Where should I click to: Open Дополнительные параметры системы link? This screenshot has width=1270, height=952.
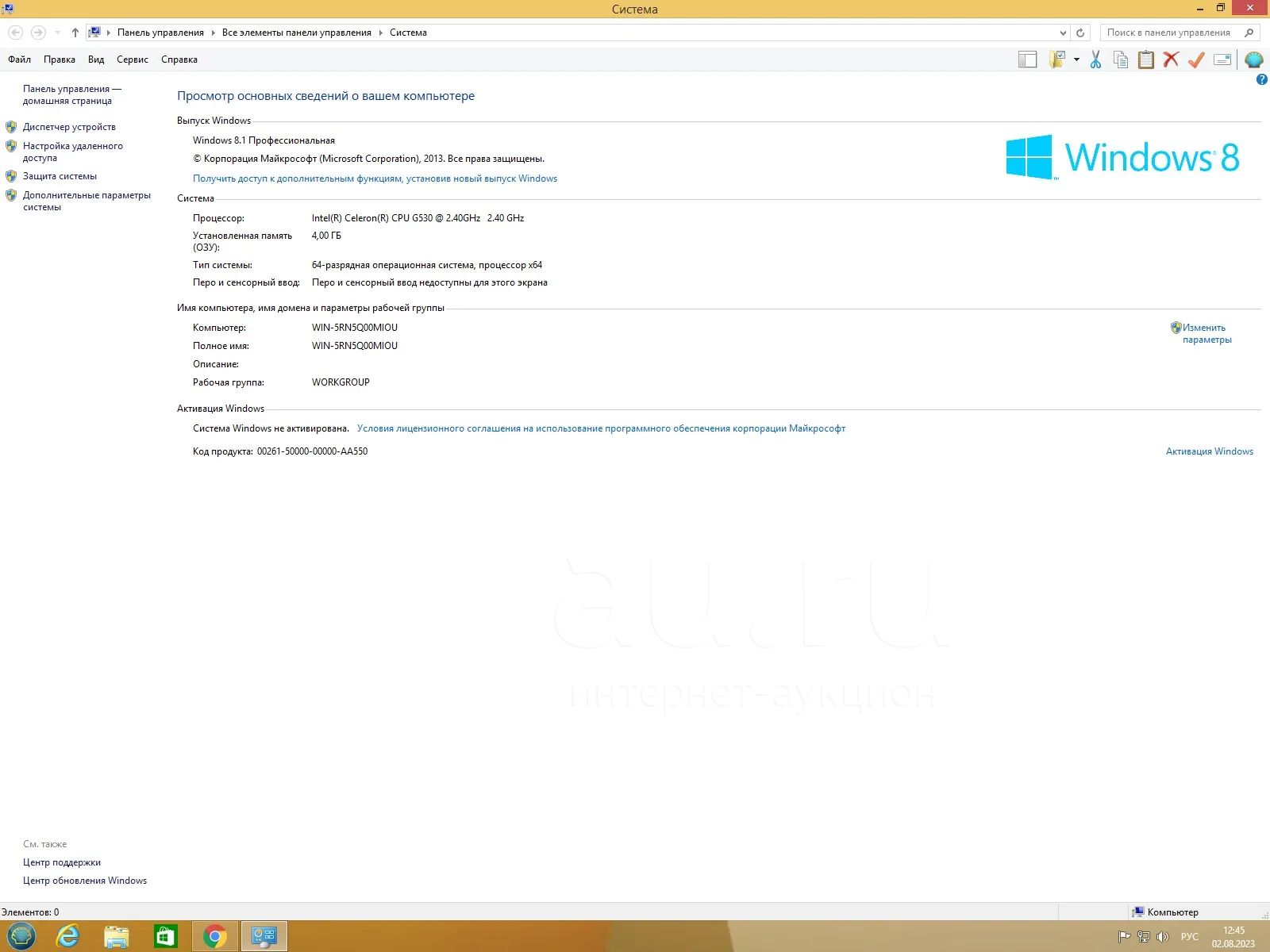(87, 201)
